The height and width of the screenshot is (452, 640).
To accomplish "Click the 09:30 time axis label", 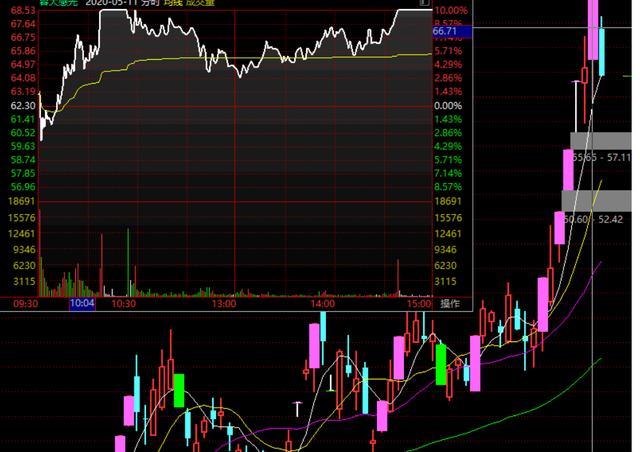I will coord(26,304).
